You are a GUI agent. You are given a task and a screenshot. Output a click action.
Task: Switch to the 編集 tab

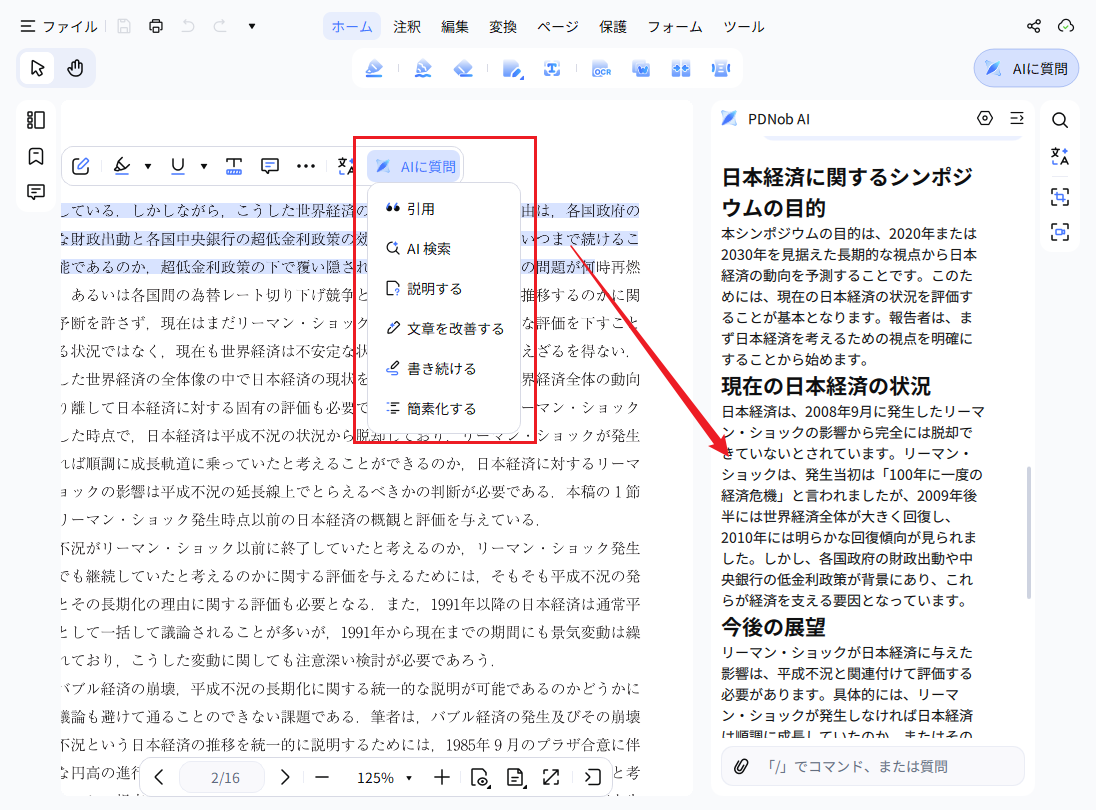point(454,27)
